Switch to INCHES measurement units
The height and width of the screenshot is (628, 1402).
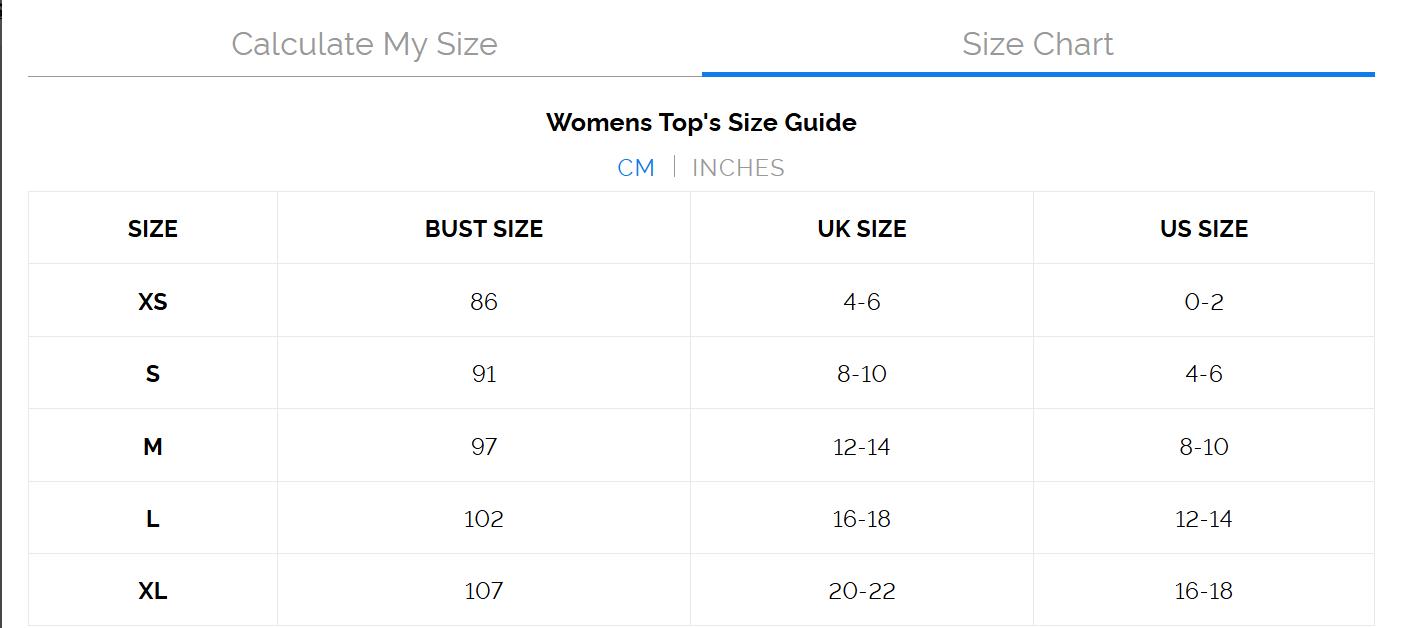point(738,167)
